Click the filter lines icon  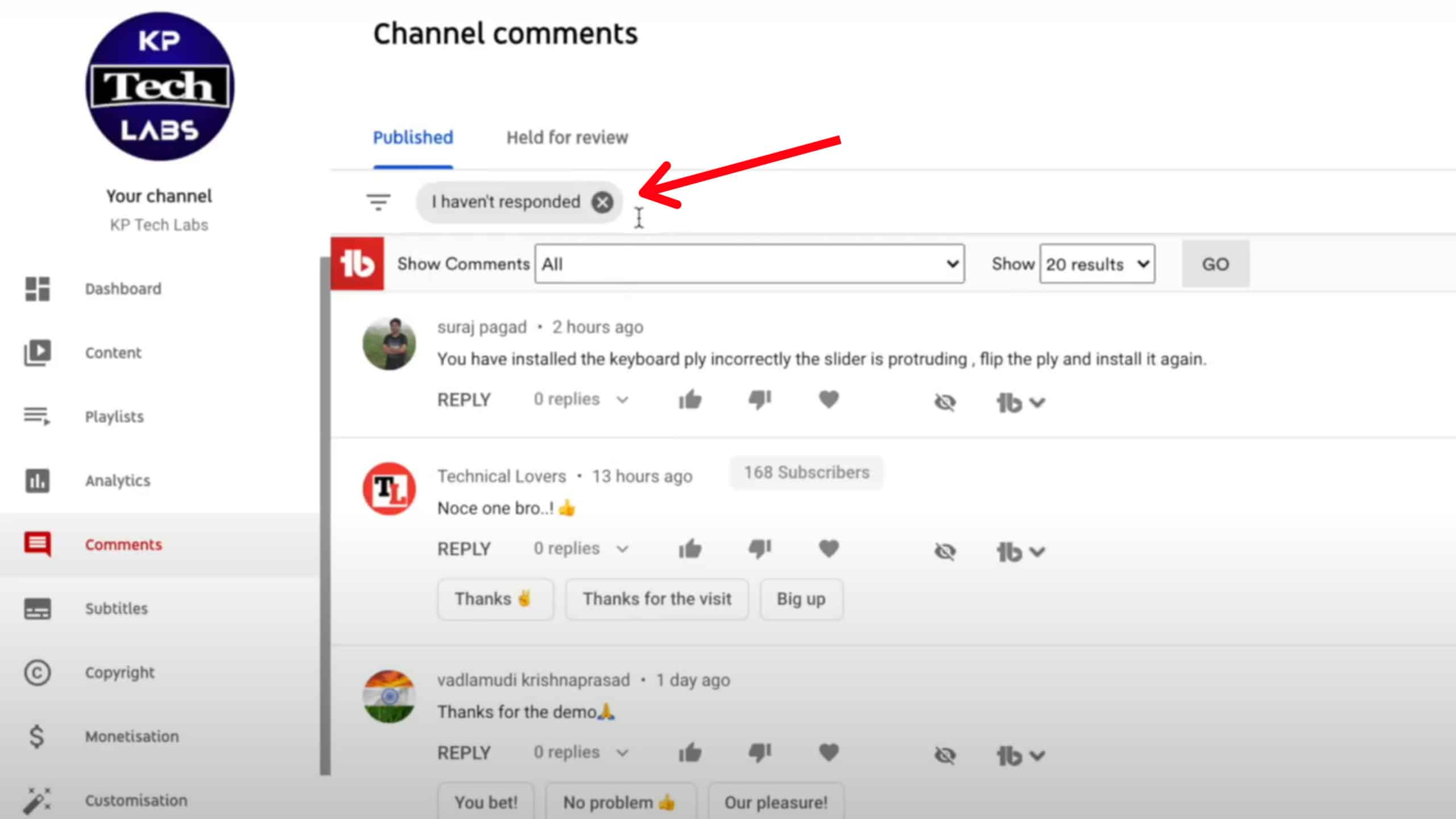coord(378,202)
